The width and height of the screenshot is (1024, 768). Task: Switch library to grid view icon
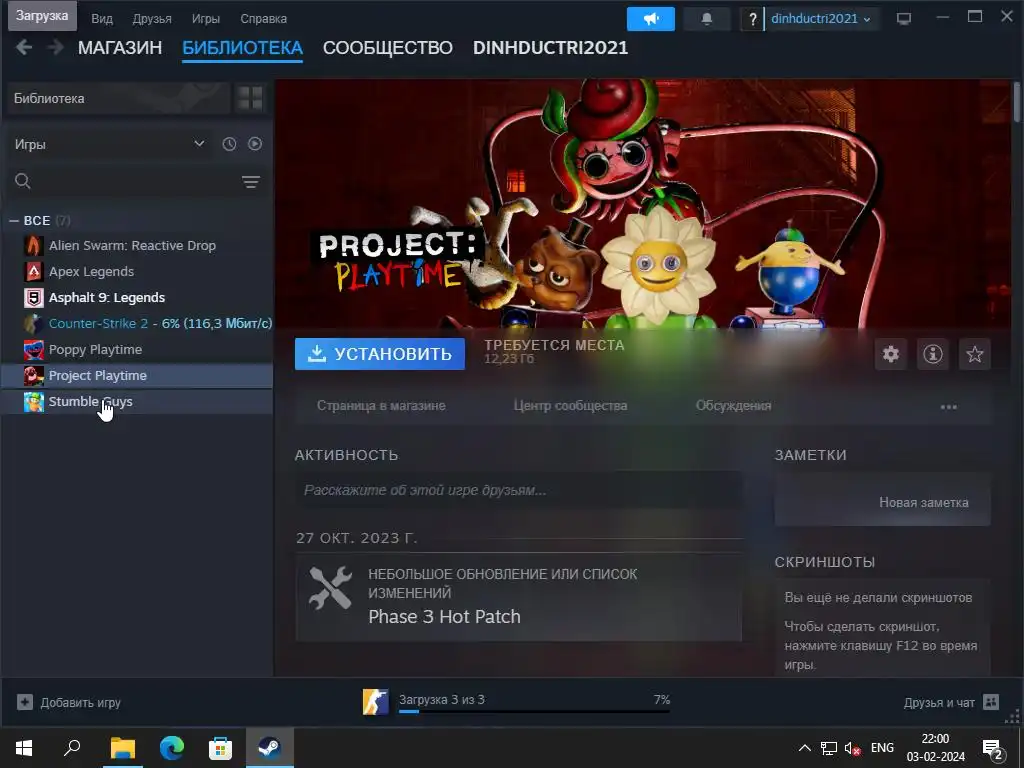click(250, 98)
